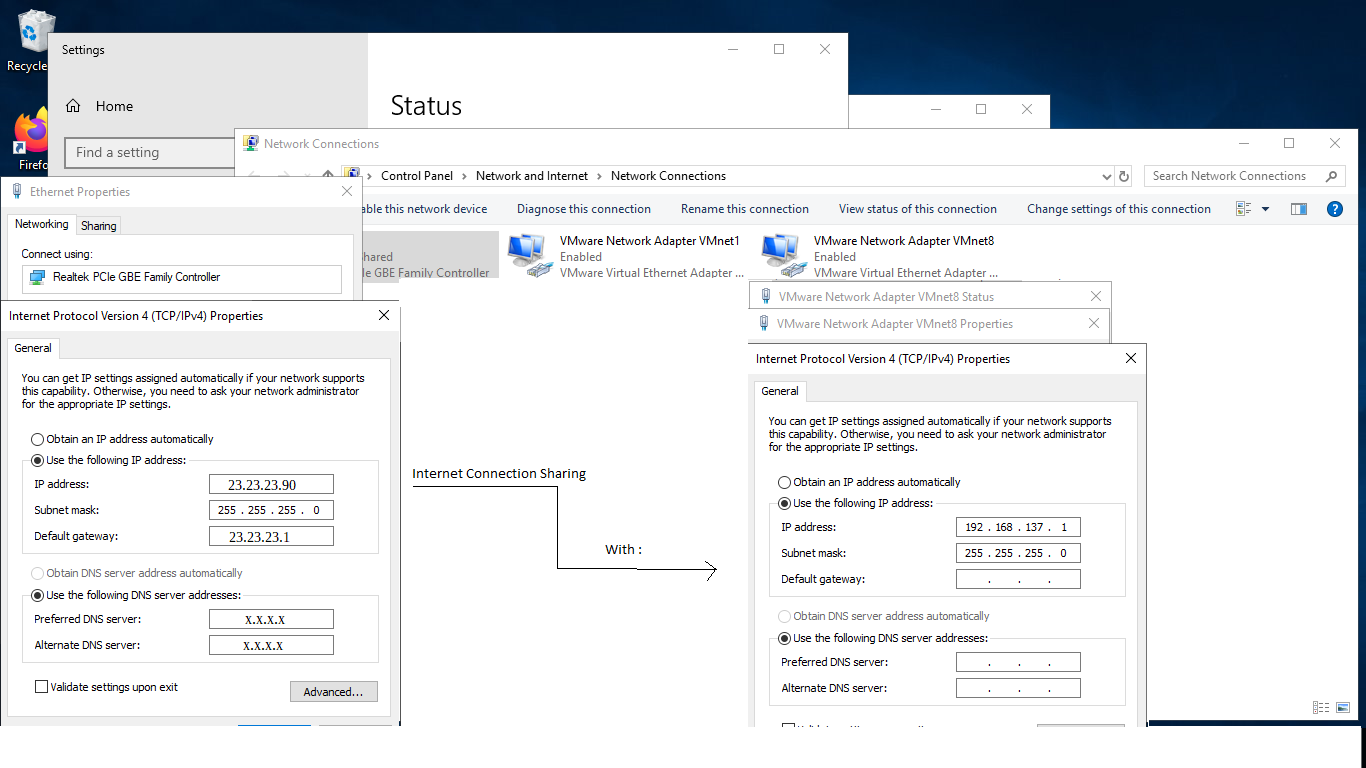
Task: Click the Change your view icon
Action: coord(1244,209)
